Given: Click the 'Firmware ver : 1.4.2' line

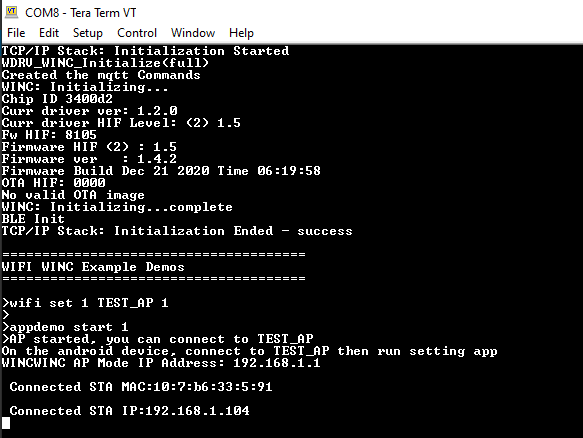Looking at the screenshot, I should (89, 159).
